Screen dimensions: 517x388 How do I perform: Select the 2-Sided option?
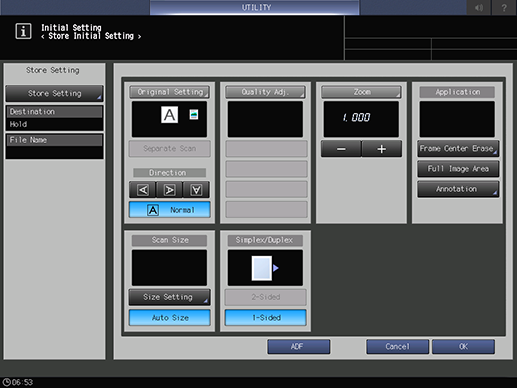point(266,297)
